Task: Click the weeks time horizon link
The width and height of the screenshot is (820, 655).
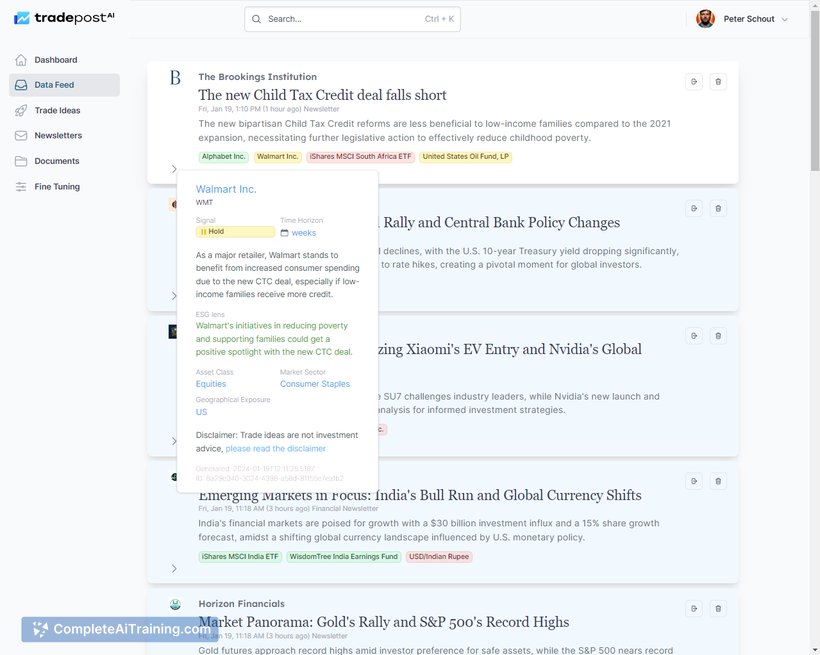Action: tap(304, 233)
